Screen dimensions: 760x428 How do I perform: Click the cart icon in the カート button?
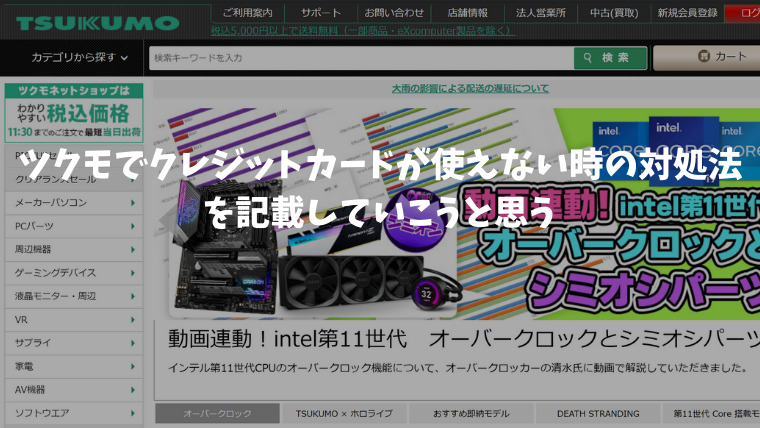[x=704, y=56]
